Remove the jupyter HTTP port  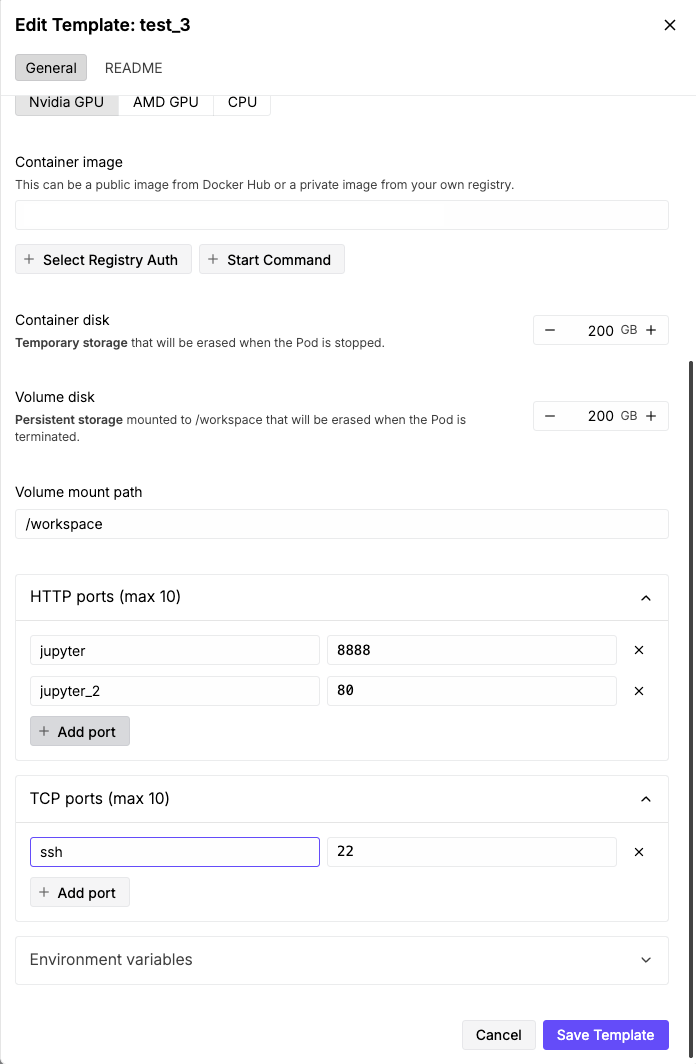639,650
